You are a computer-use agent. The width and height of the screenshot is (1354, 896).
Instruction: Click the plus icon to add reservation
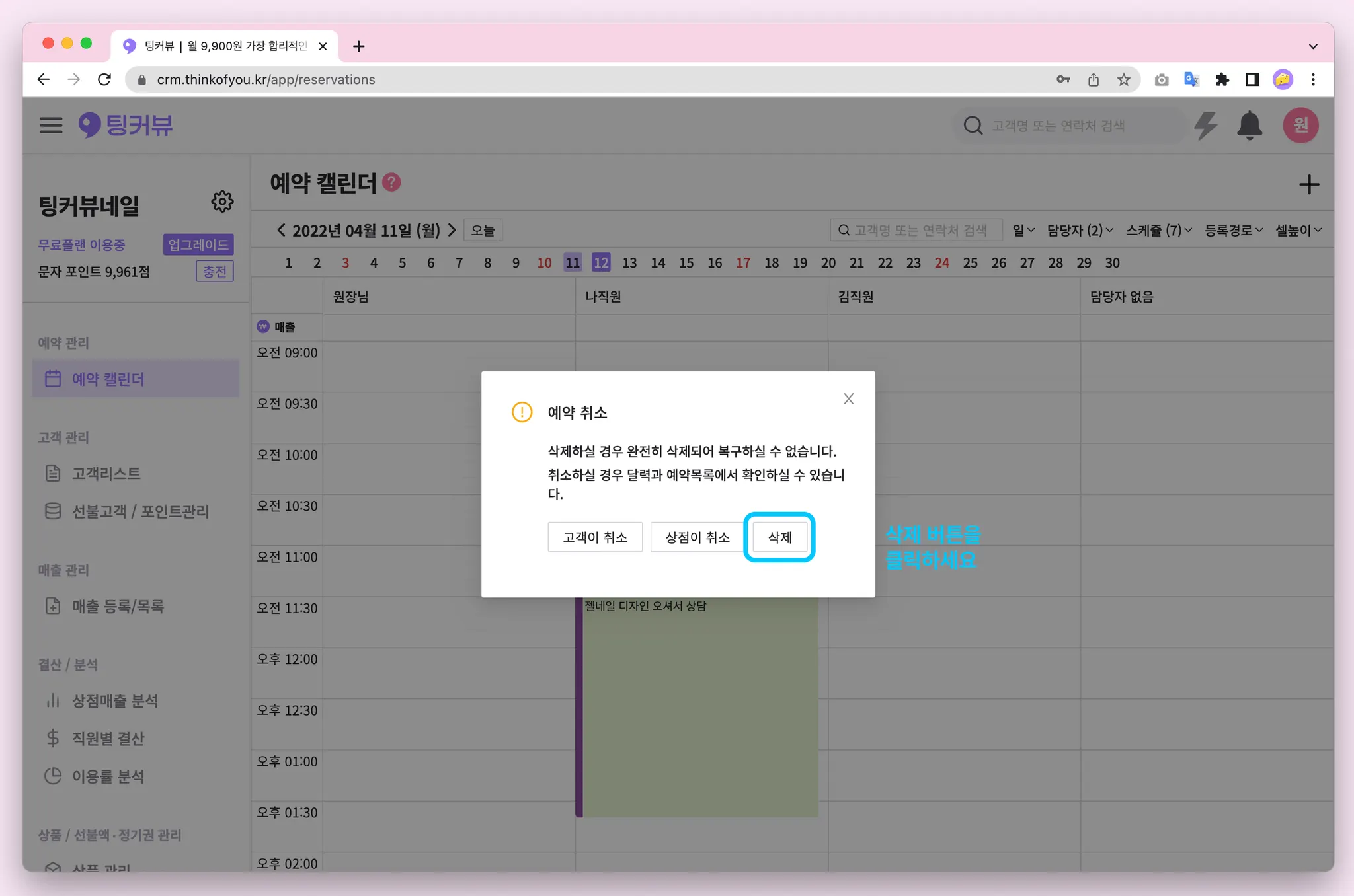[1308, 184]
